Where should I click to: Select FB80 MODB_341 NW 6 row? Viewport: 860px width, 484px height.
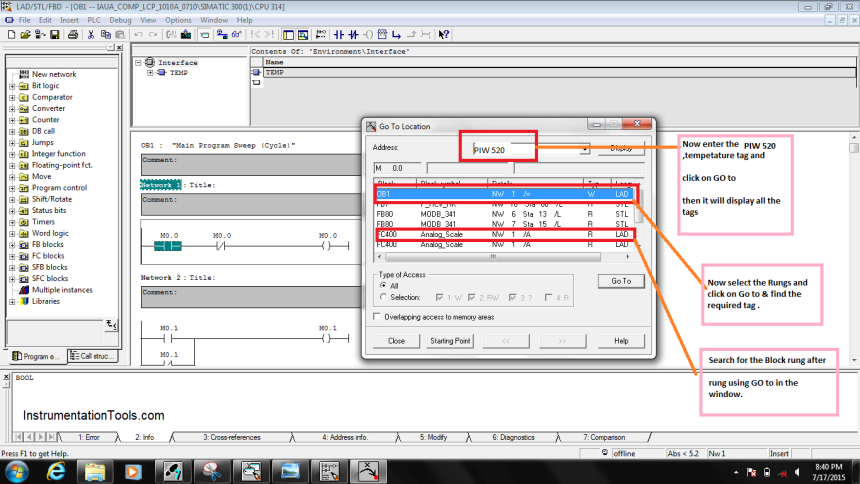point(505,214)
